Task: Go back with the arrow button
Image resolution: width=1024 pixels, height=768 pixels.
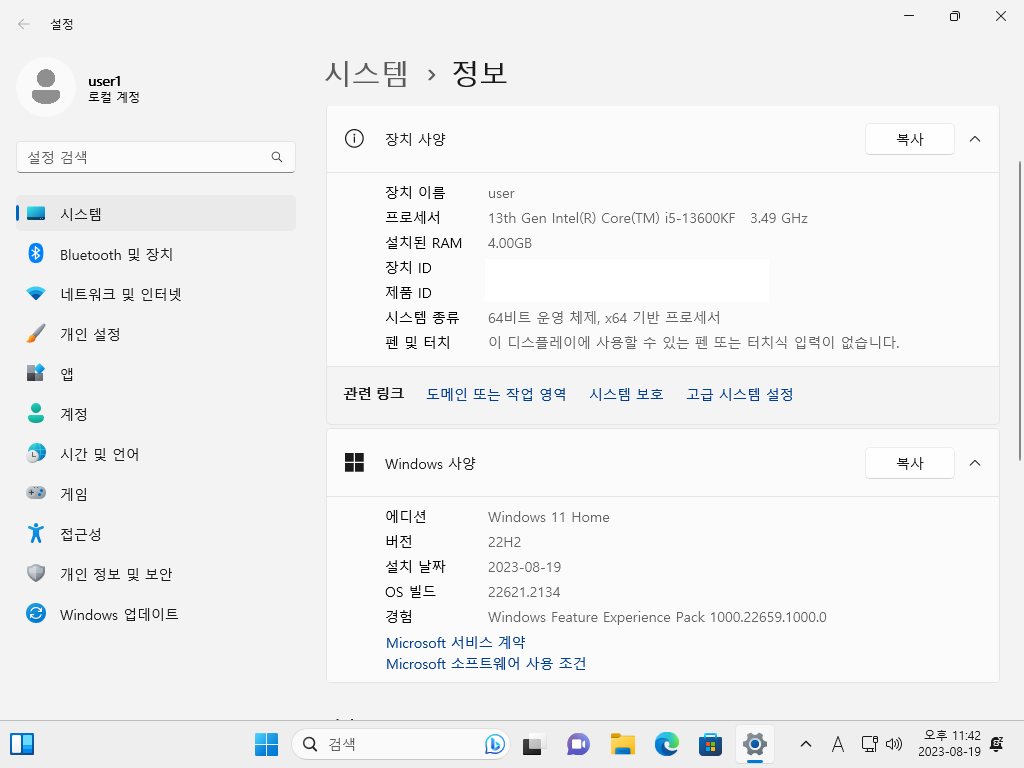Action: [24, 24]
